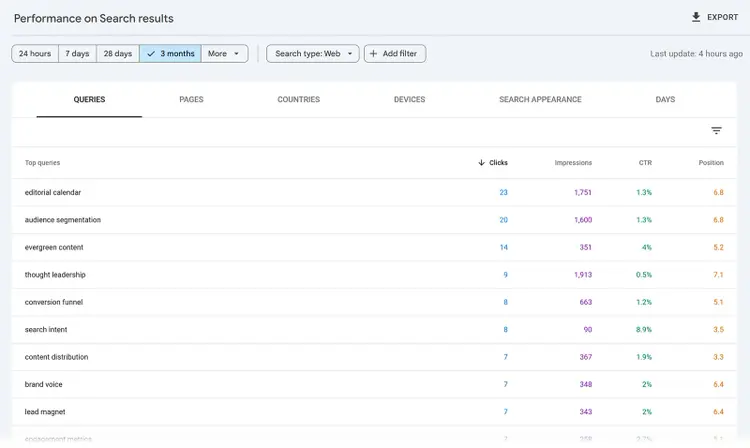Click the Add filter button
This screenshot has width=750, height=448.
[x=395, y=54]
